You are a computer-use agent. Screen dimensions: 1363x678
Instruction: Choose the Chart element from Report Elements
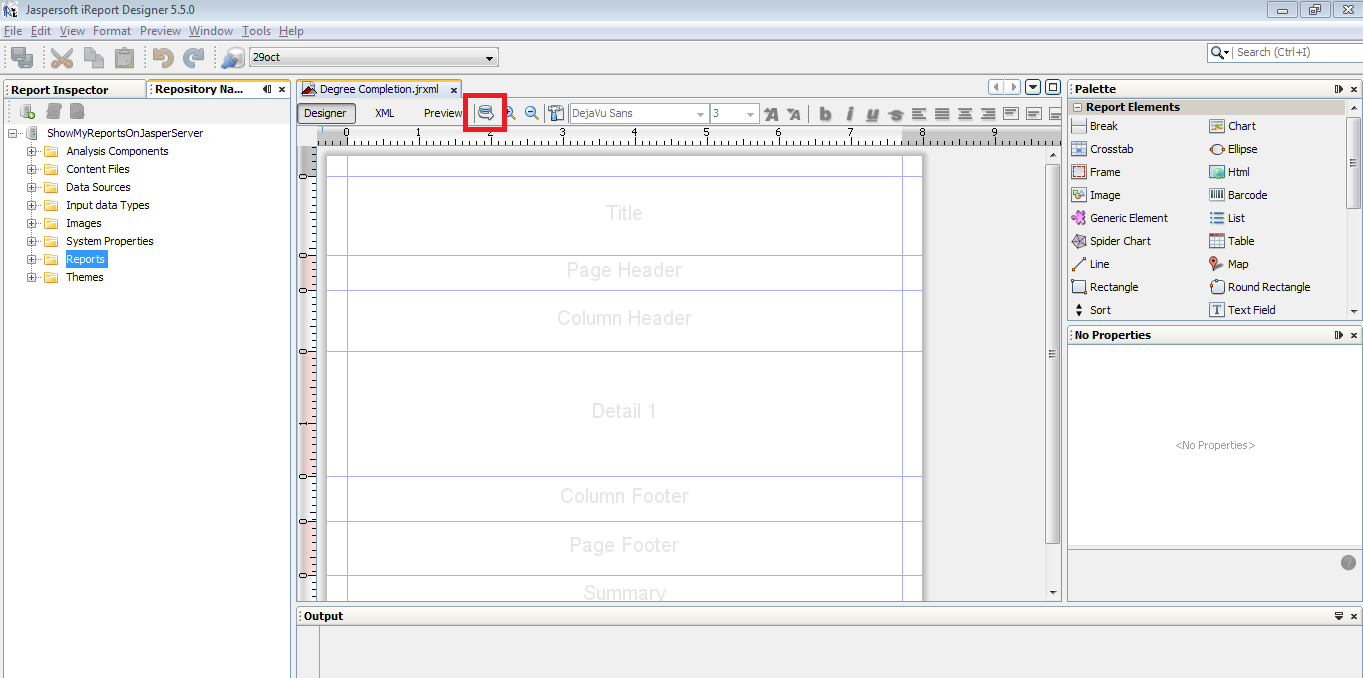[x=1241, y=125]
